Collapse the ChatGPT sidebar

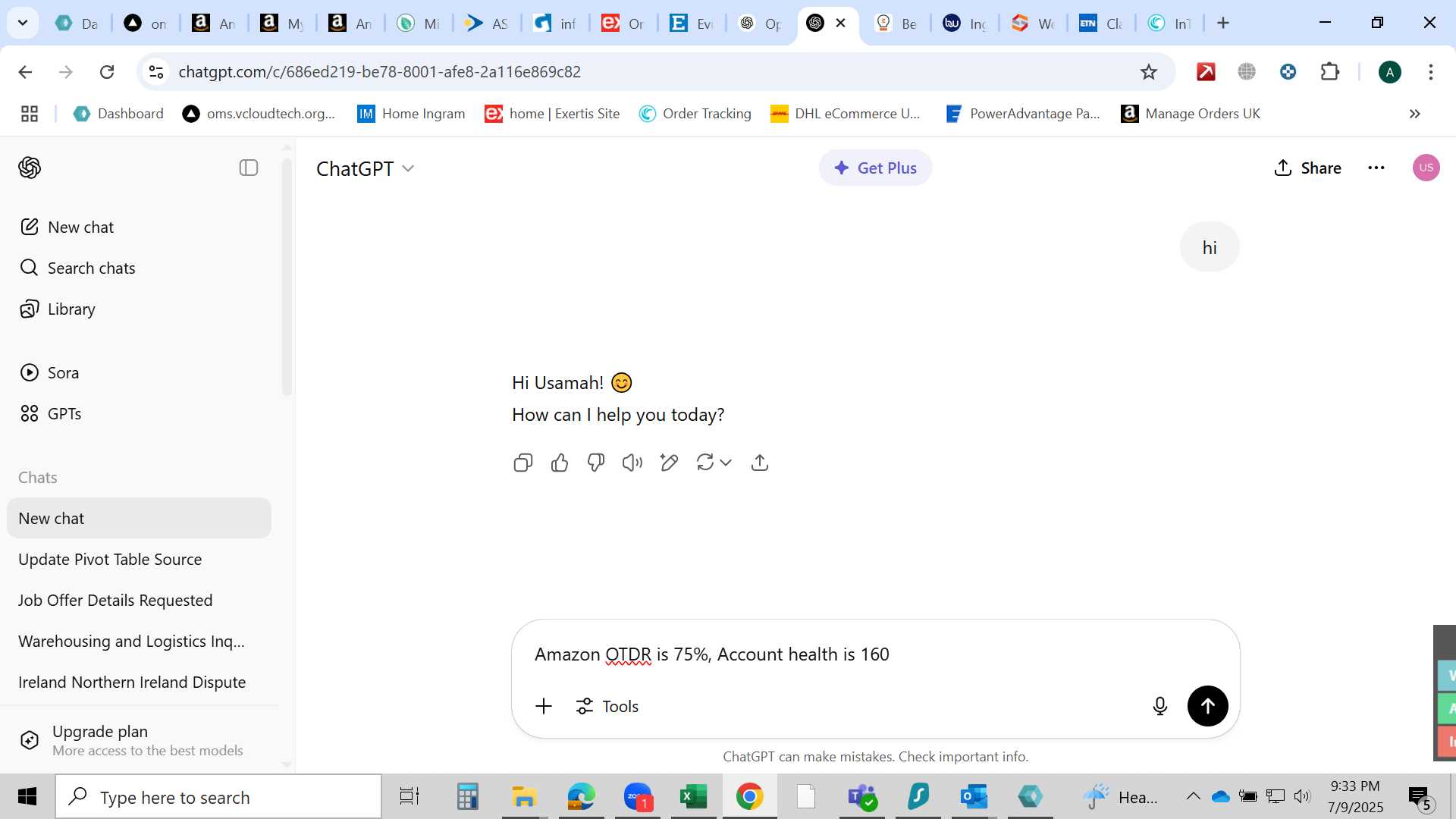(249, 168)
